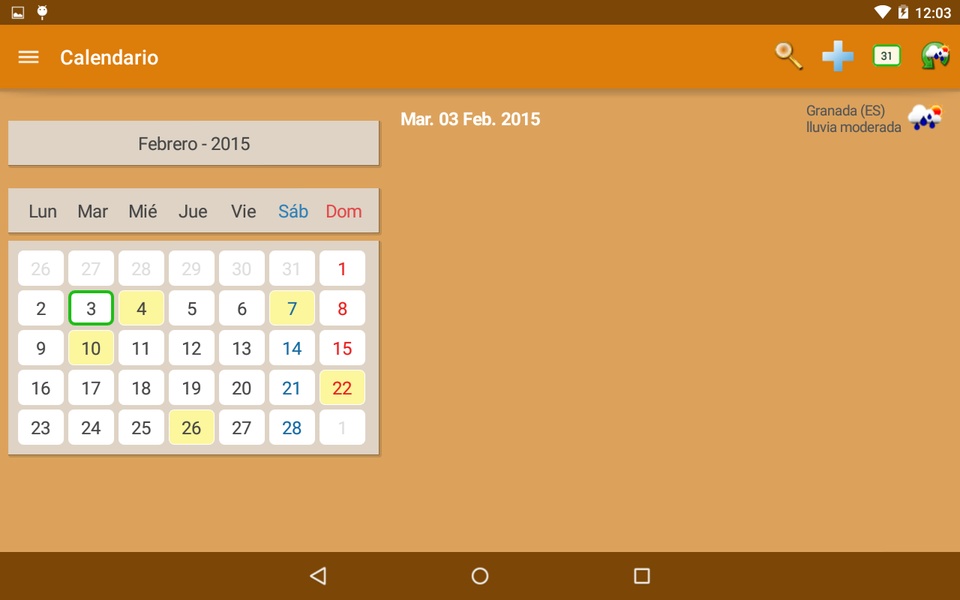The width and height of the screenshot is (960, 600).
Task: Tap the Vie weekday header
Action: (243, 211)
